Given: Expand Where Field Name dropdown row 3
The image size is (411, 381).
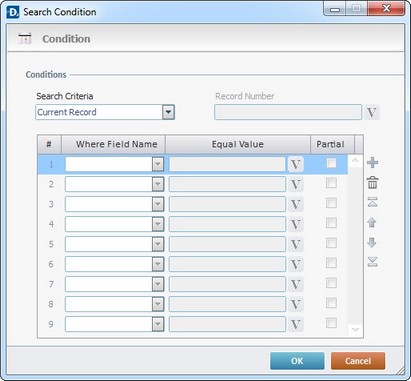Looking at the screenshot, I should [158, 204].
